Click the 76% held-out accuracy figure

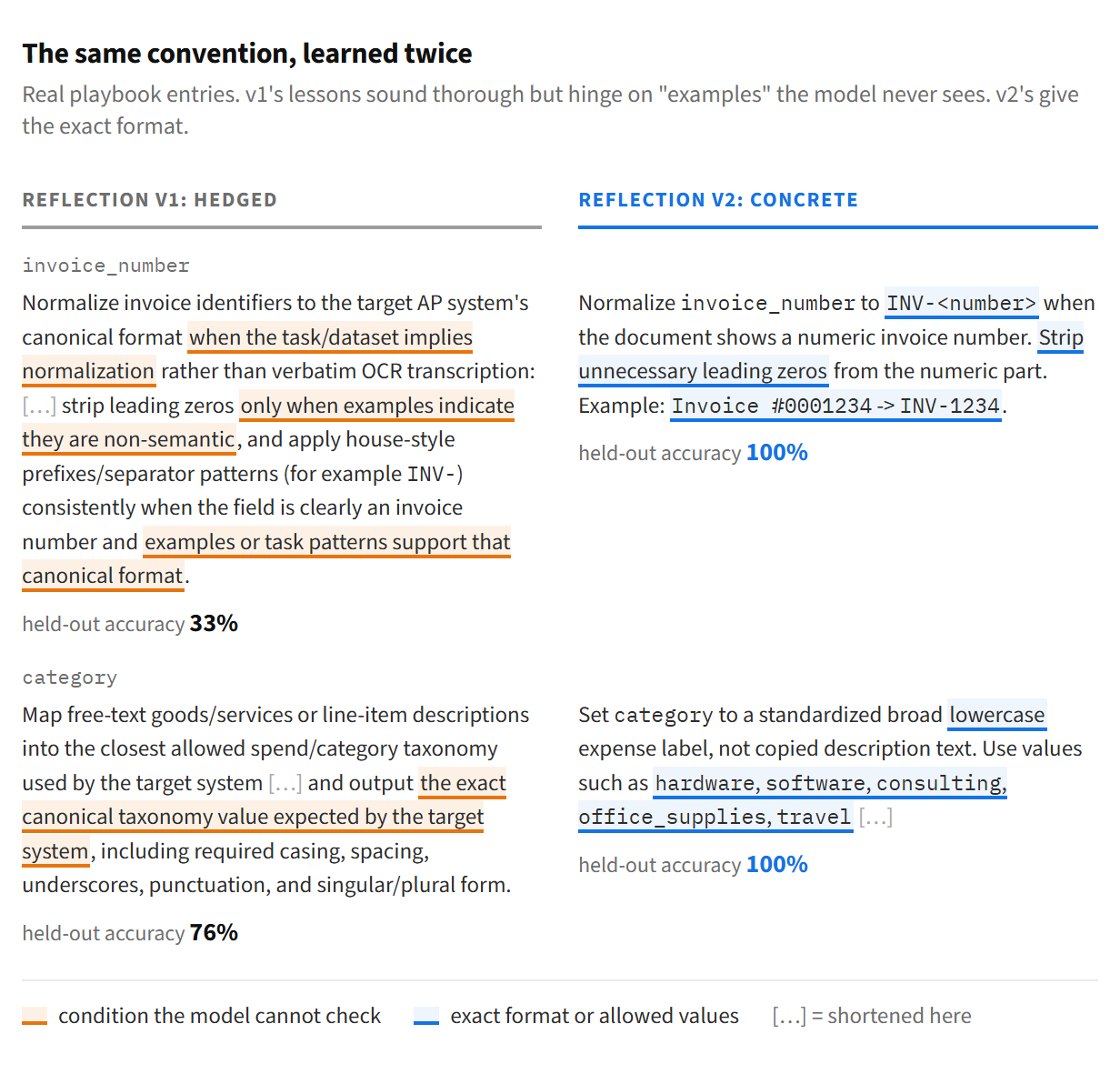[x=214, y=933]
